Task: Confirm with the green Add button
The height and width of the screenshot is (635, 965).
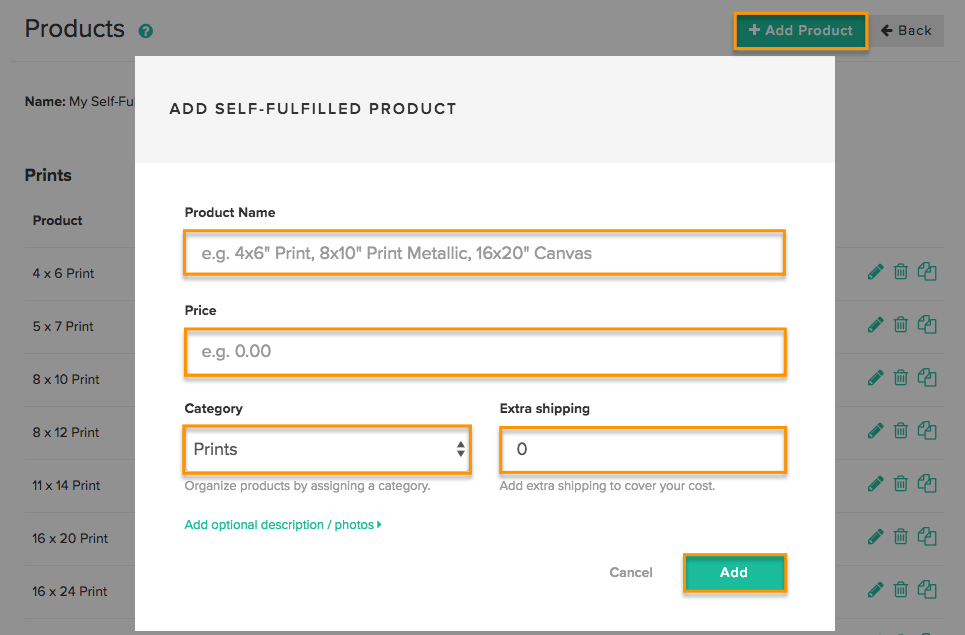Action: 734,573
